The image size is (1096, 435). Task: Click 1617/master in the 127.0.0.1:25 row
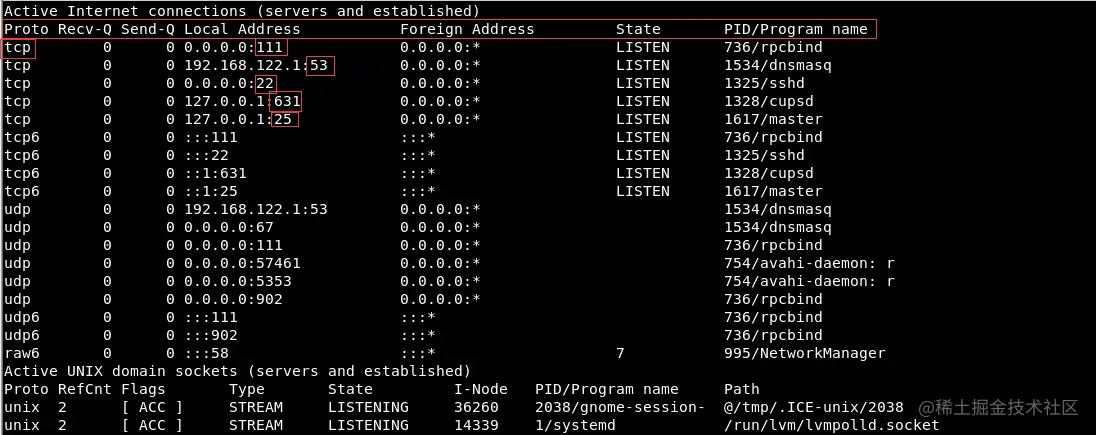click(x=773, y=119)
